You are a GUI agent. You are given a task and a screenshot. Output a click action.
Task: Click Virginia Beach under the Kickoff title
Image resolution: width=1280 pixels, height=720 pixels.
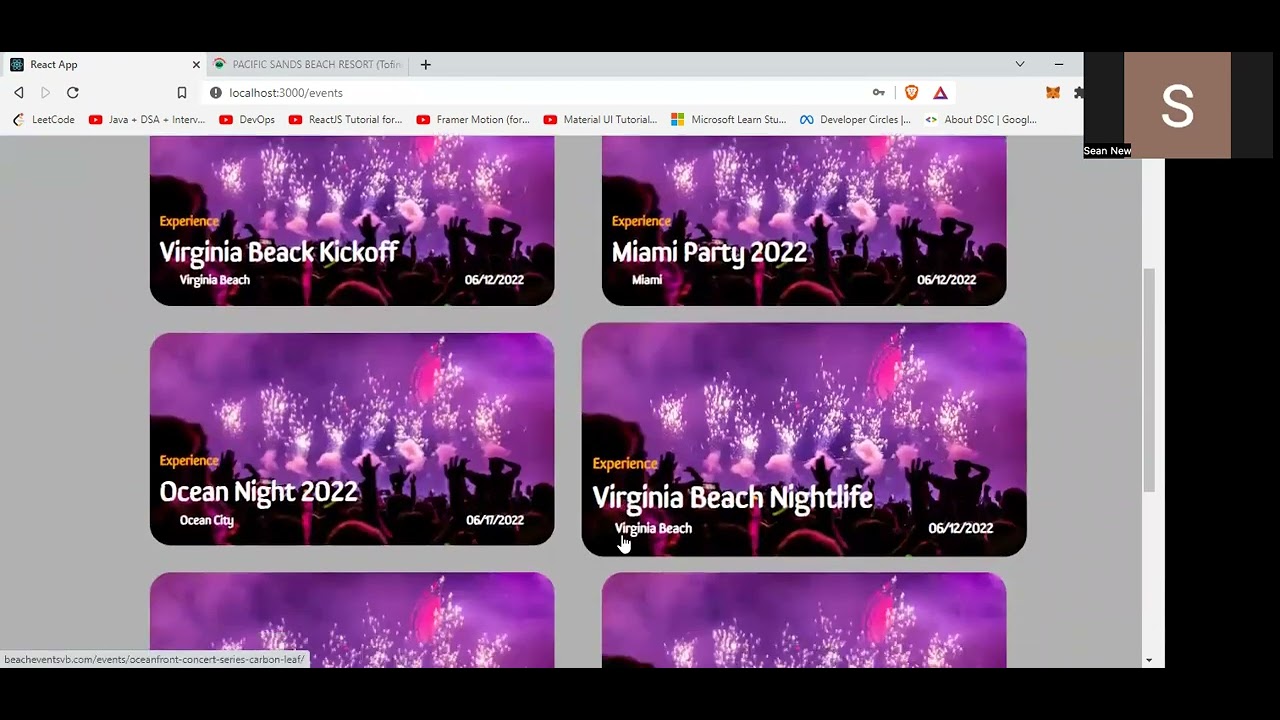[x=214, y=280]
